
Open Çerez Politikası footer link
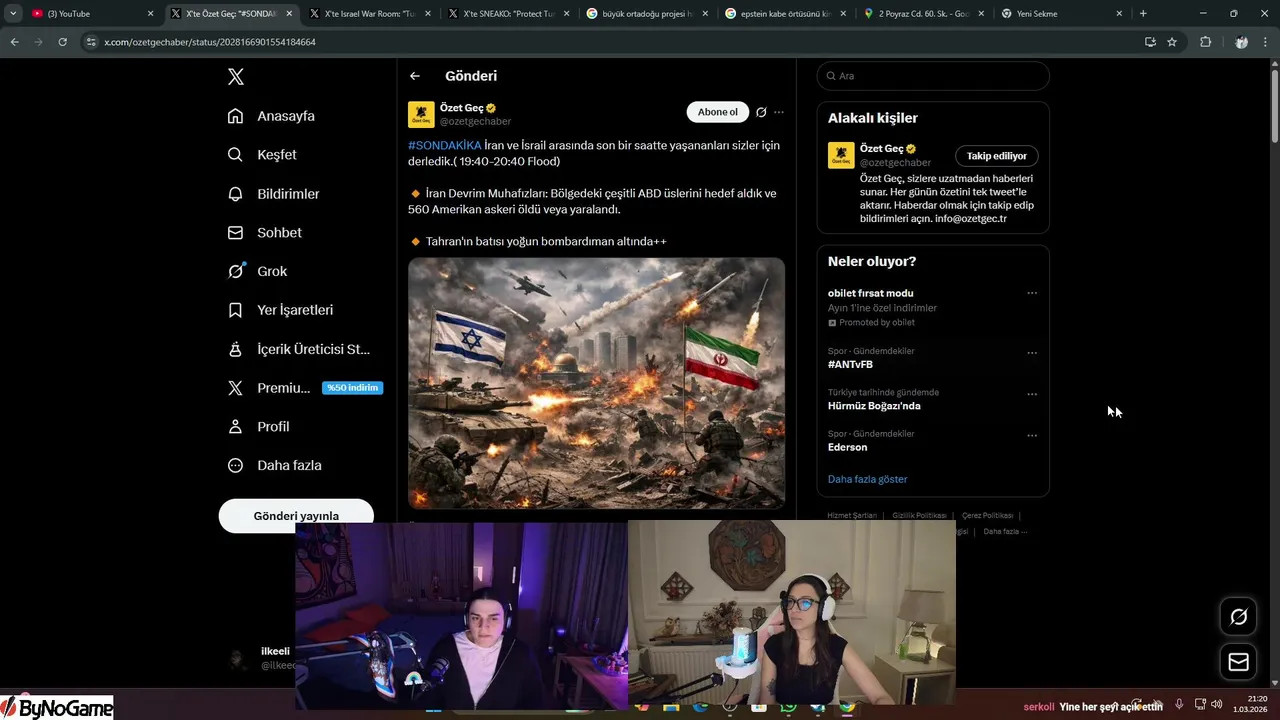click(x=988, y=515)
